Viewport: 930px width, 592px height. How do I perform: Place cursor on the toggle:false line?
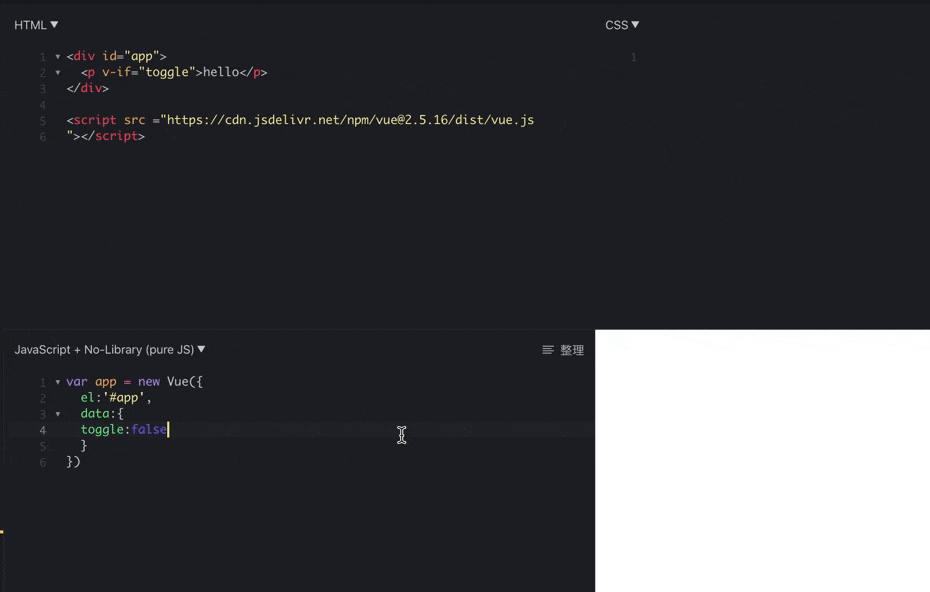123,429
